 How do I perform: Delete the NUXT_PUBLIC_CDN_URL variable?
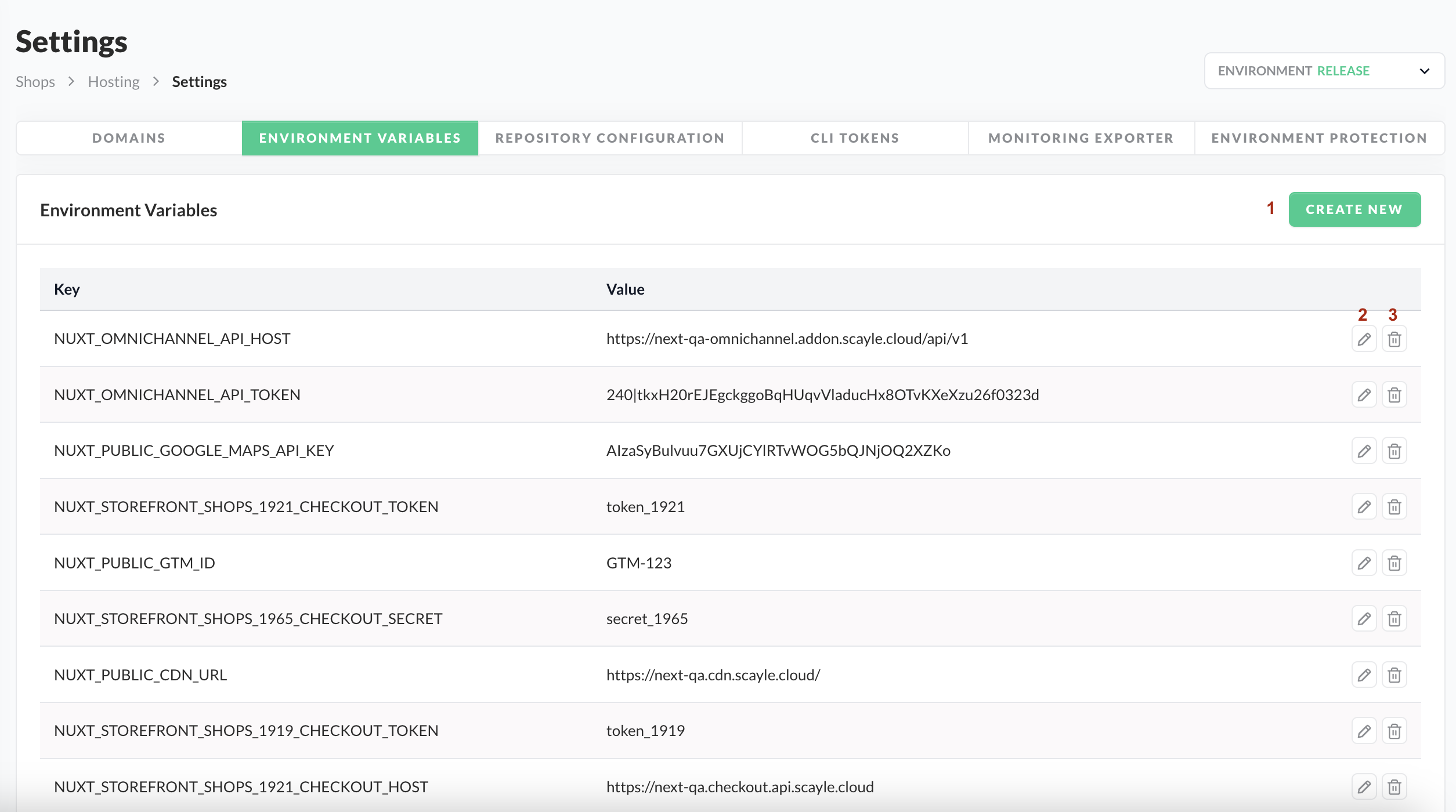pos(1394,675)
